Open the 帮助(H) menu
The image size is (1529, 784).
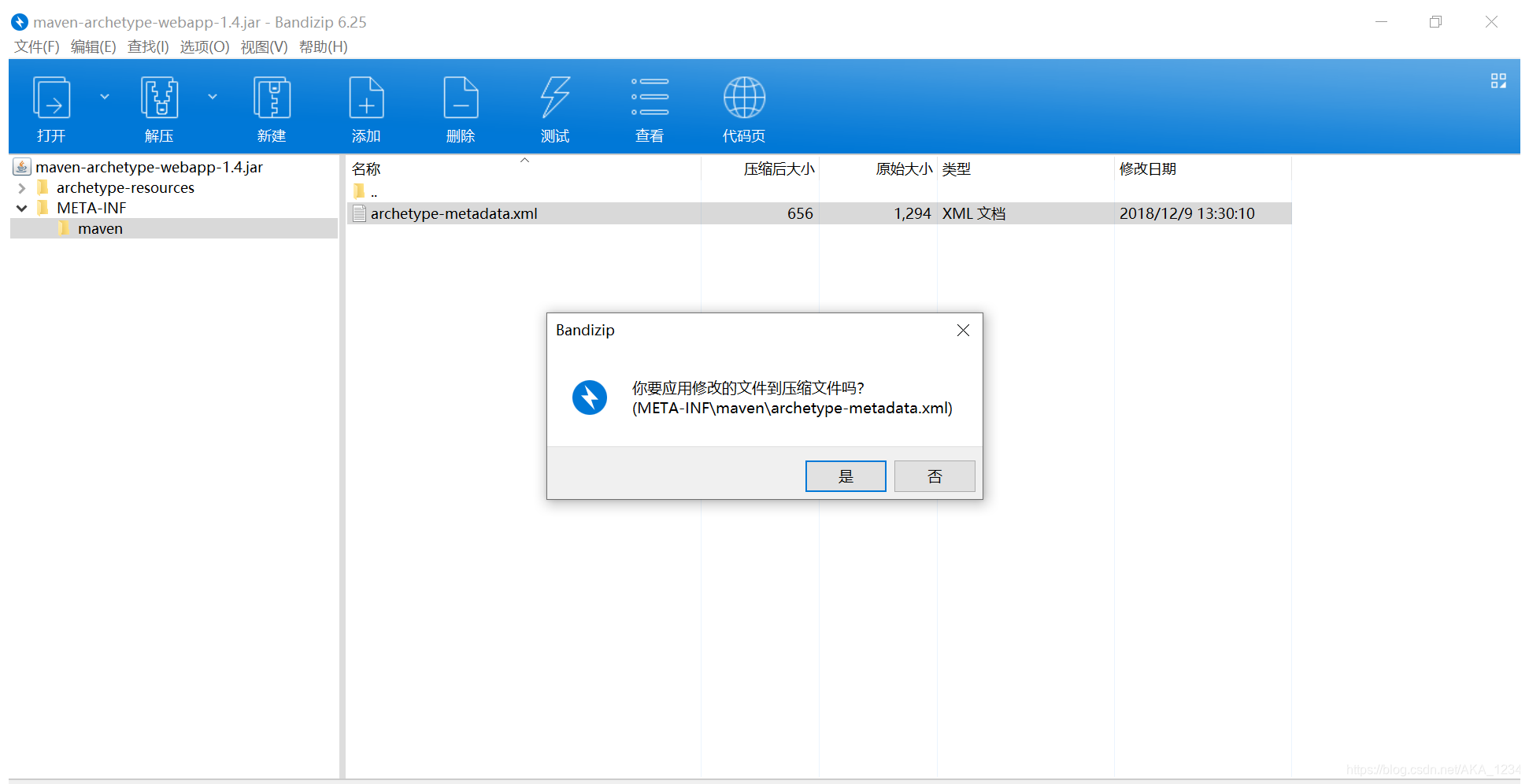324,46
